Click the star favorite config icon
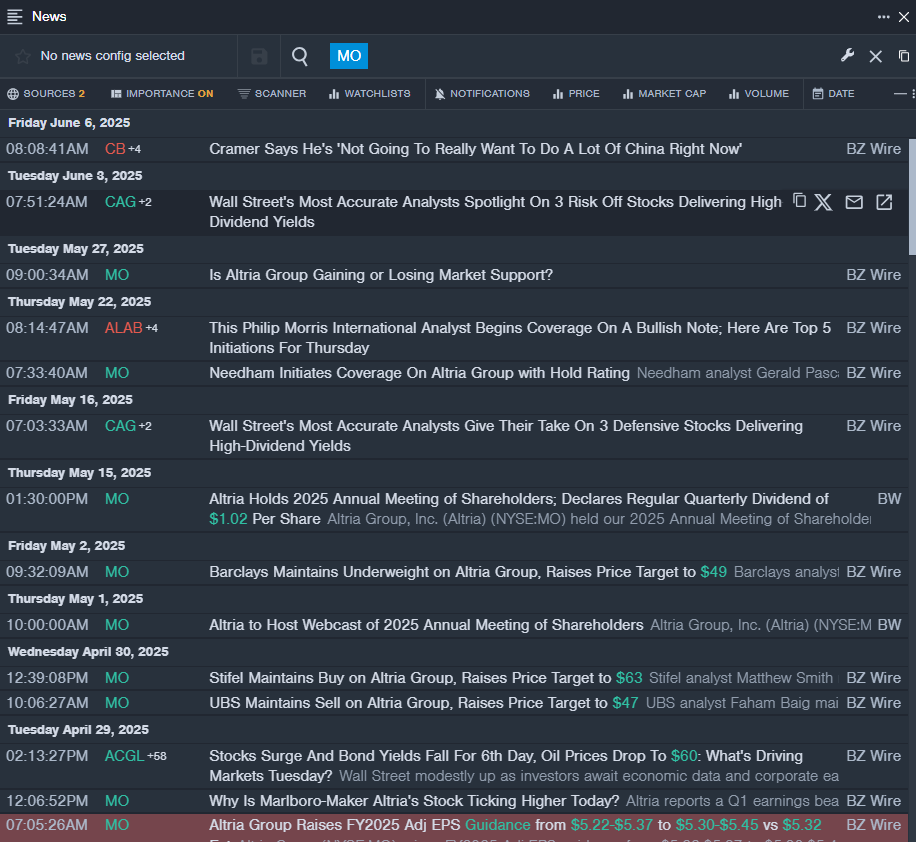 [x=23, y=57]
